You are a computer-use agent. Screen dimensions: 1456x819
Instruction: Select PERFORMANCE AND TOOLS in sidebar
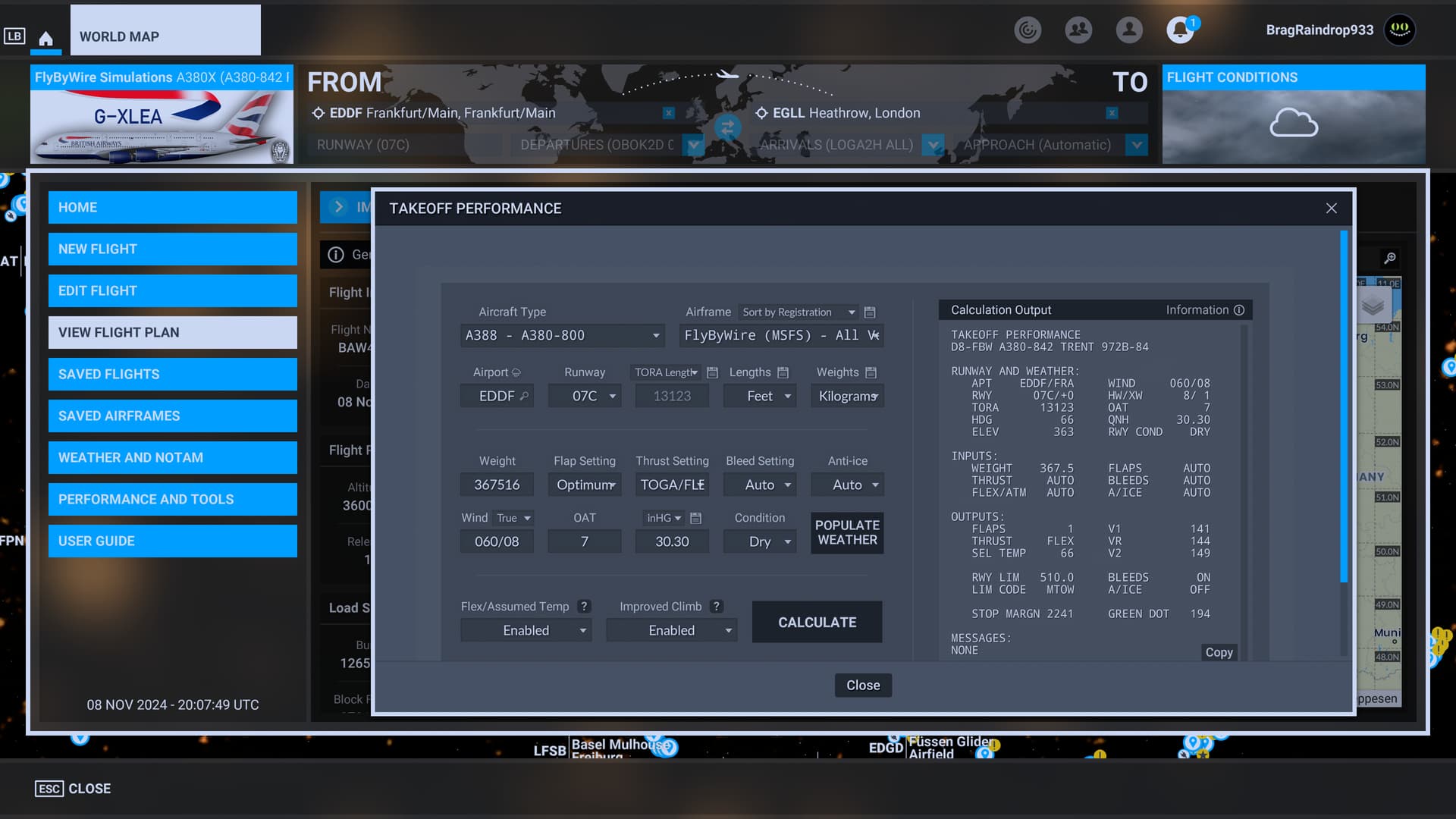[173, 499]
